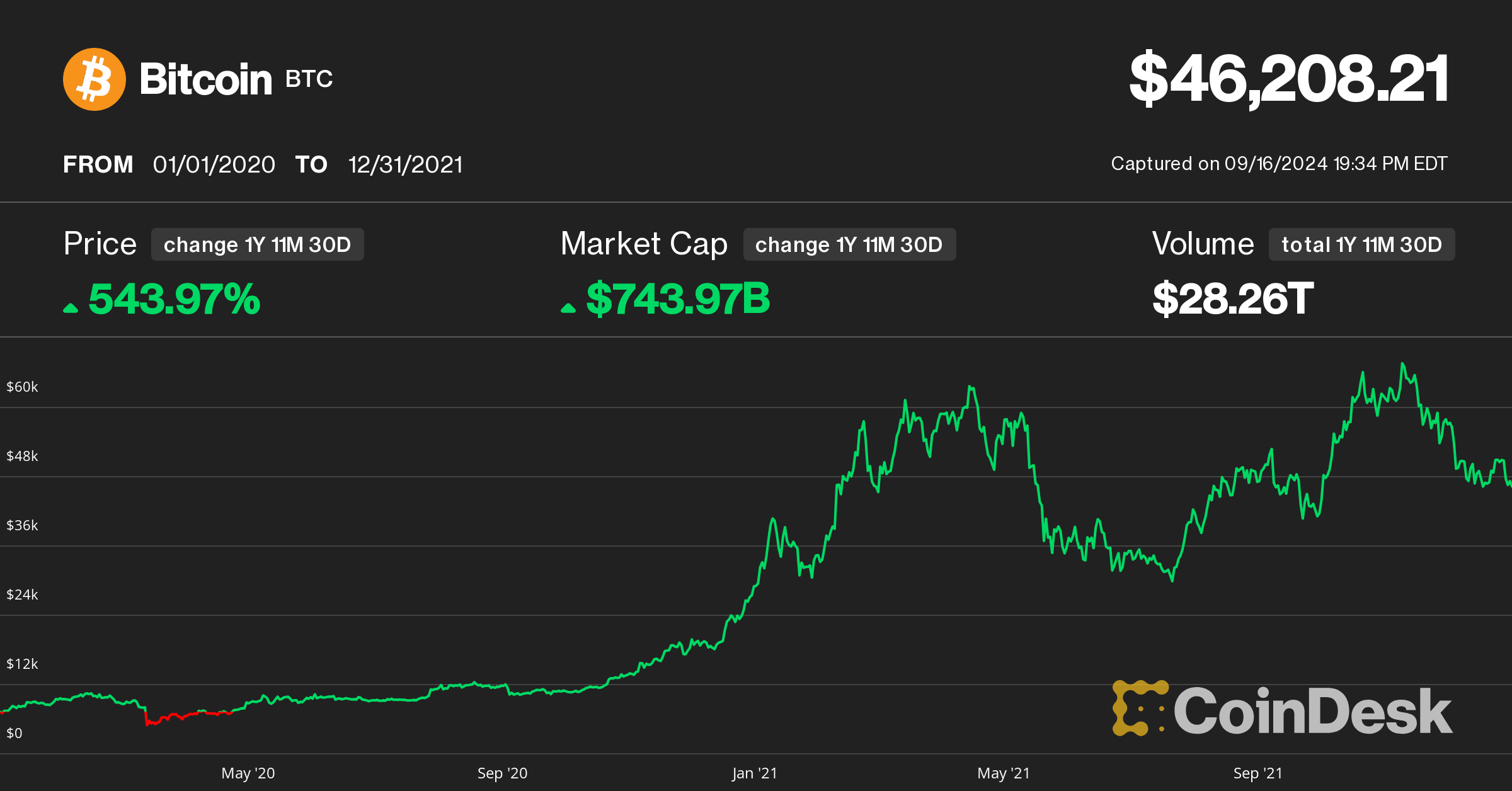Click the FROM label
Image resolution: width=1512 pixels, height=791 pixels.
click(x=98, y=165)
